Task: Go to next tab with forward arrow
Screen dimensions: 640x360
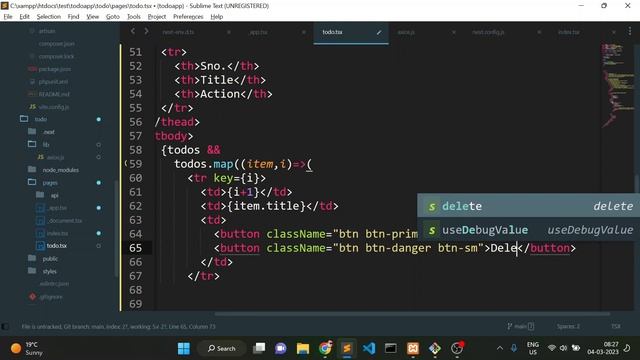Action: pyautogui.click(x=146, y=31)
